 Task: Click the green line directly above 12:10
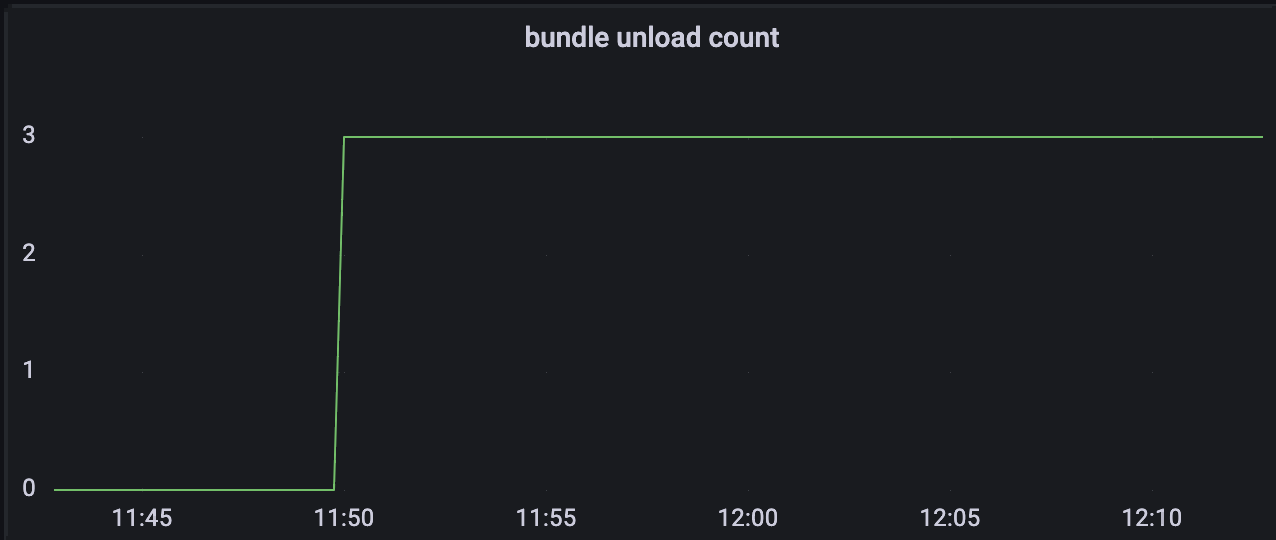click(1152, 136)
